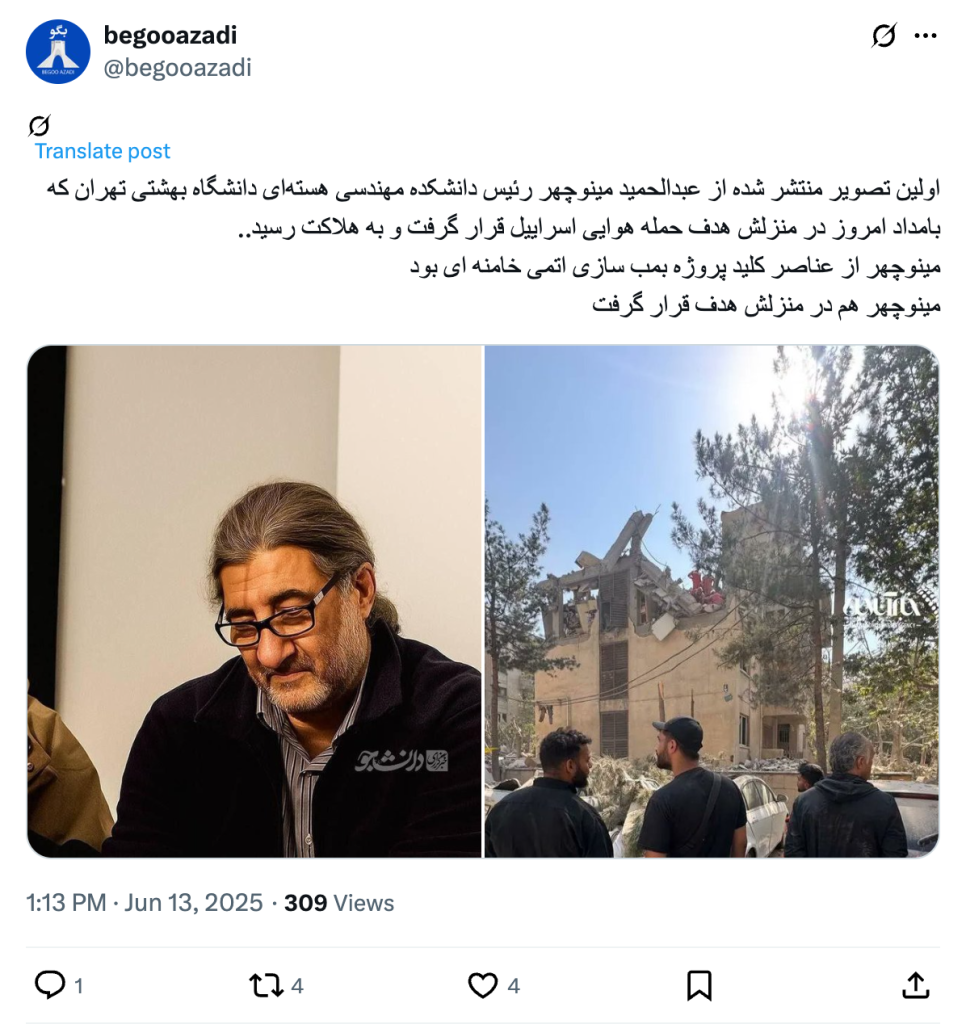
Task: Open the 1:13 PM · Jun 13, 2025 timestamp
Action: tap(144, 903)
